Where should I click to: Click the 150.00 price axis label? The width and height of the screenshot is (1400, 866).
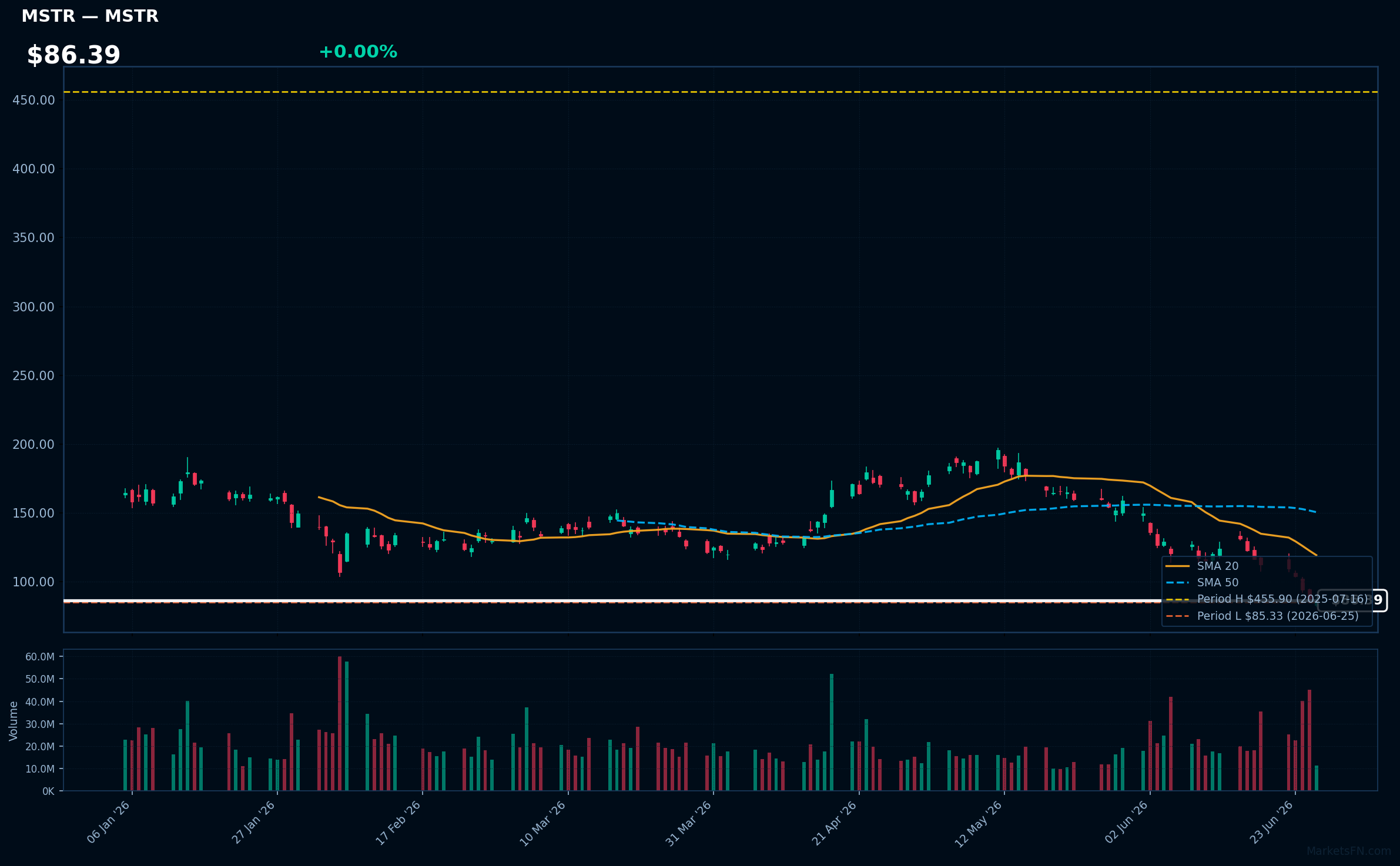tap(34, 513)
